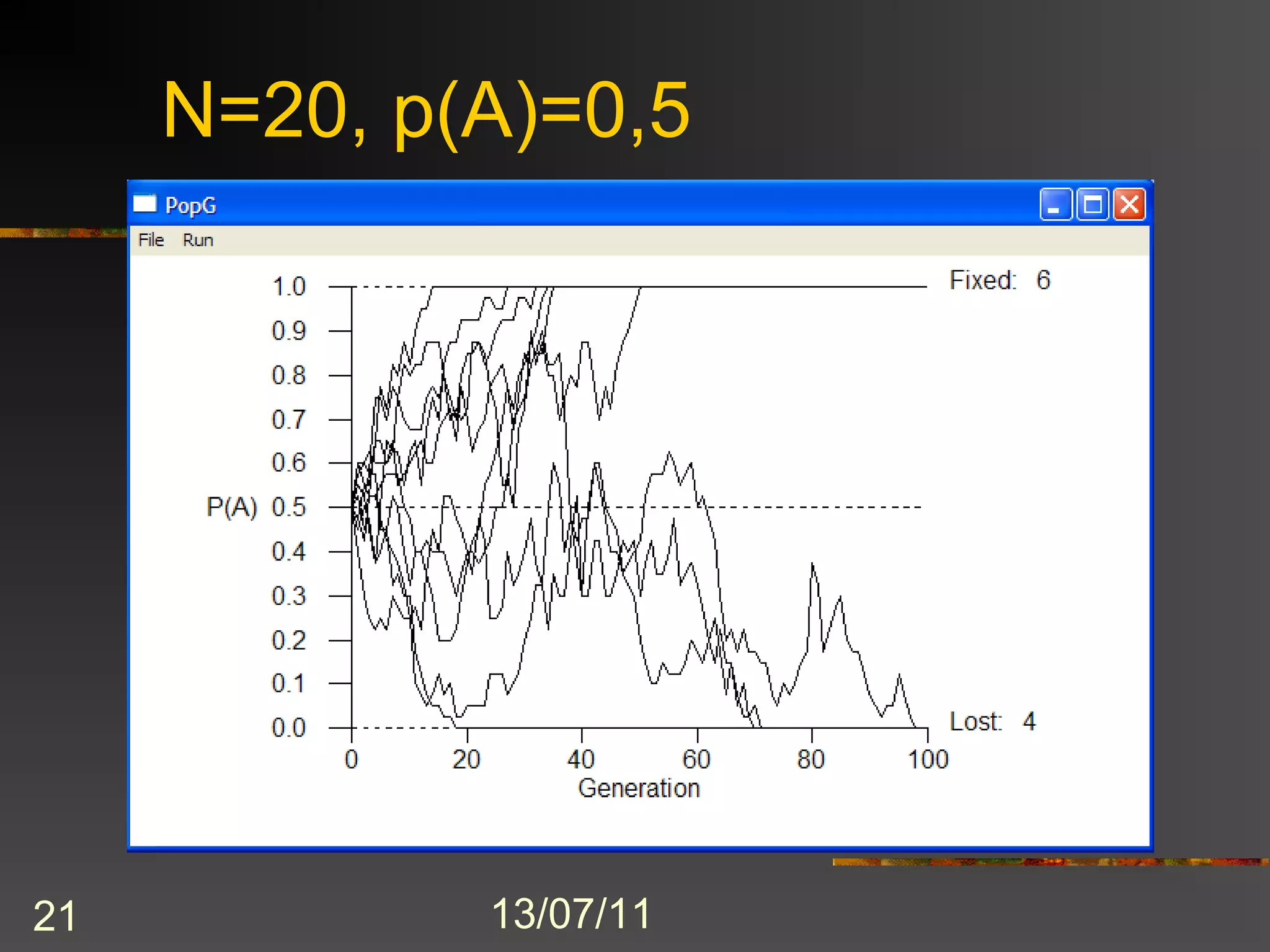Click the '0.5' y-axis value
The width and height of the screenshot is (1270, 952).
[x=289, y=507]
